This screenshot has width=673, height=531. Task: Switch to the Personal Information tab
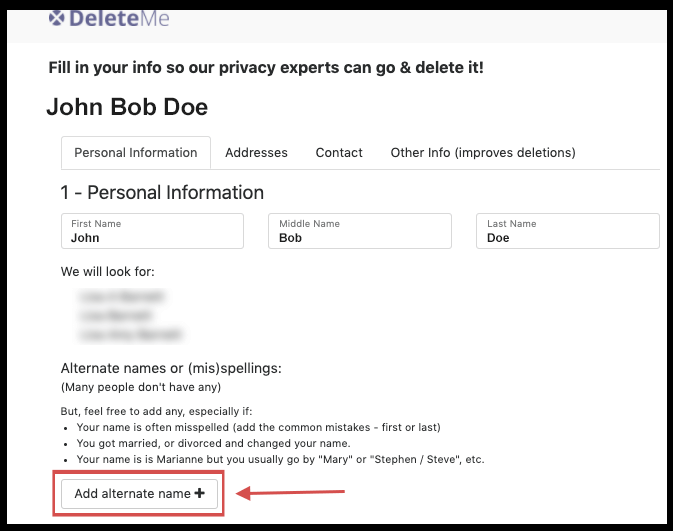coord(136,153)
